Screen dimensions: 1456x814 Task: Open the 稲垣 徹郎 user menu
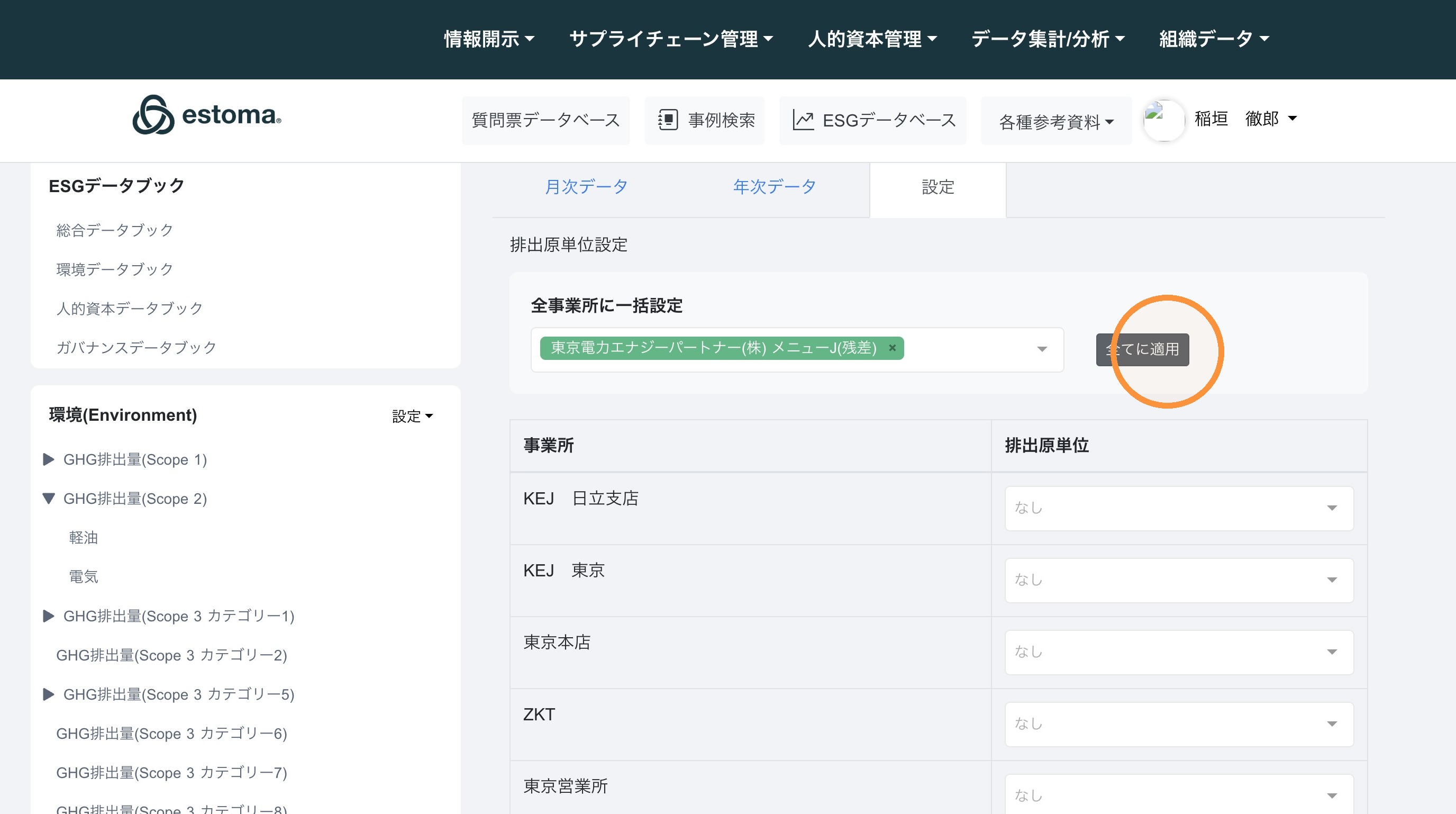1245,119
